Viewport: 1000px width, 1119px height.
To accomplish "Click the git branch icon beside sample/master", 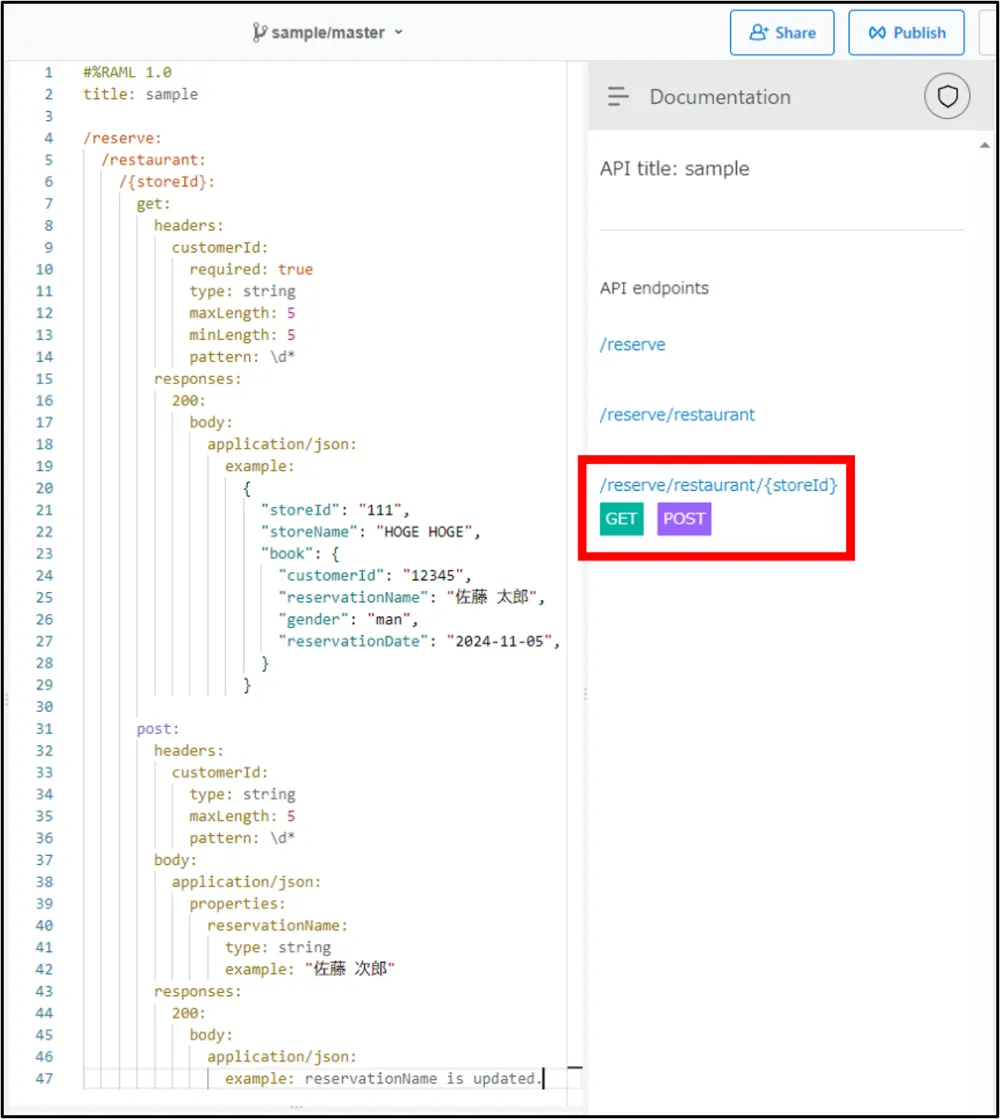I will pyautogui.click(x=260, y=32).
